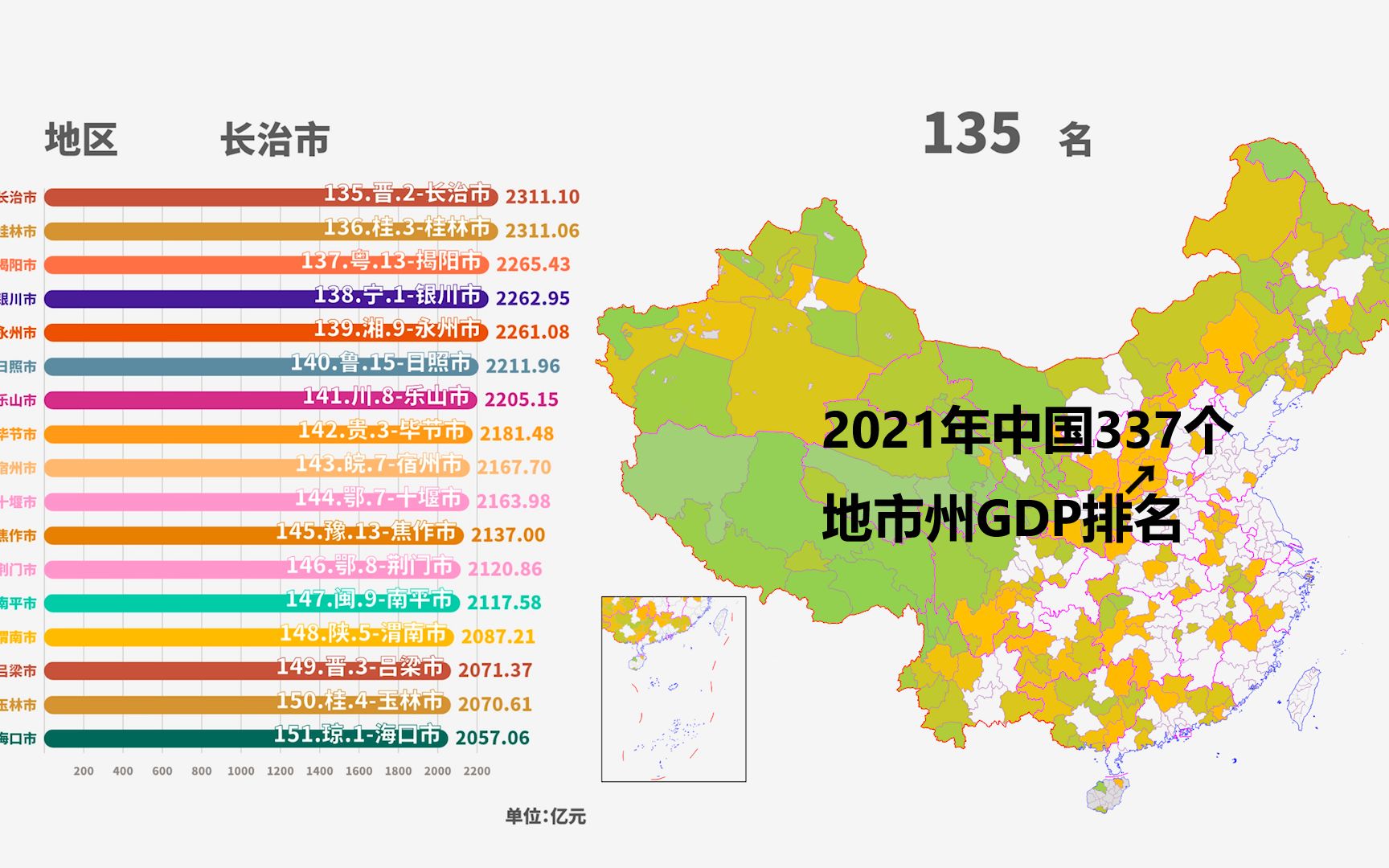Click value 2120.86 for 荆门市
The height and width of the screenshot is (868, 1389).
pos(505,569)
